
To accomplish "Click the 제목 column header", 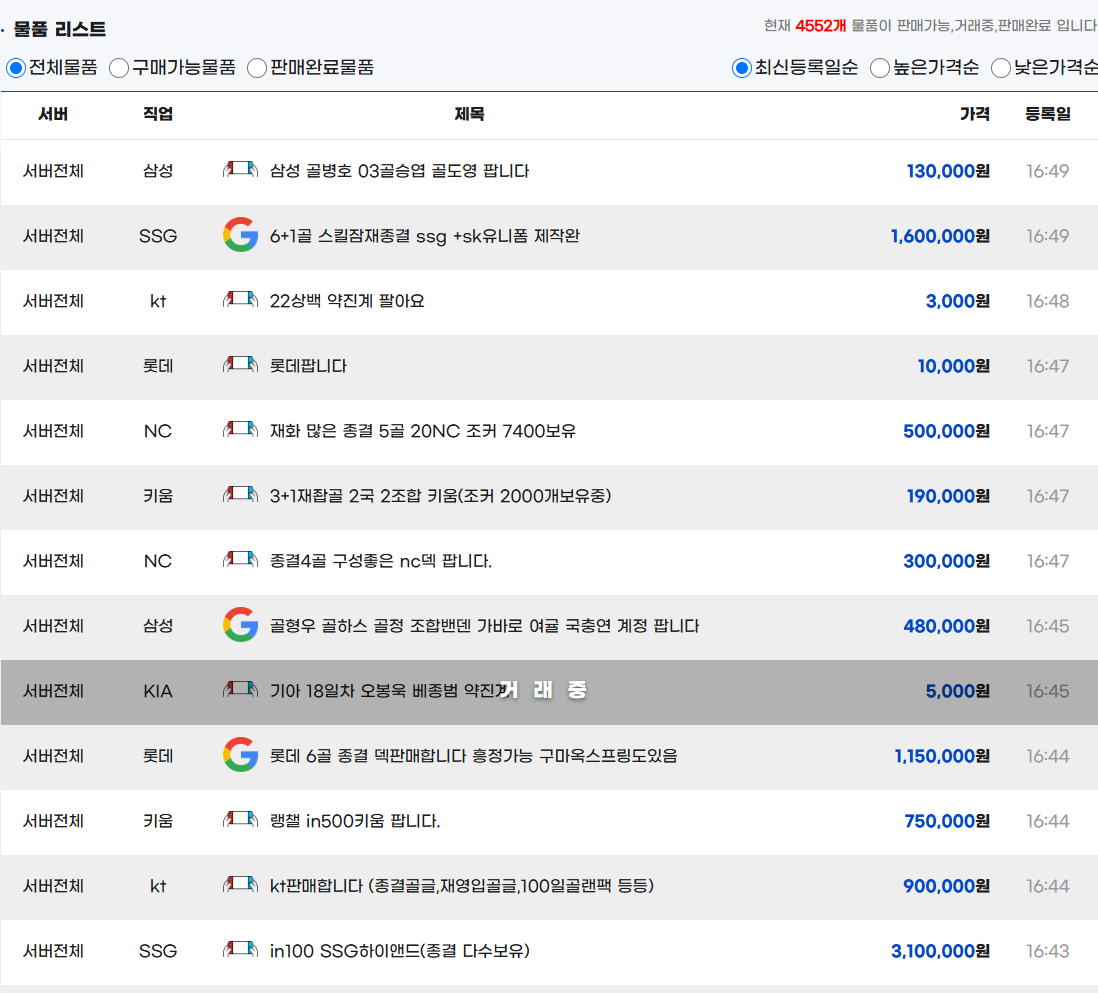I will coord(469,114).
